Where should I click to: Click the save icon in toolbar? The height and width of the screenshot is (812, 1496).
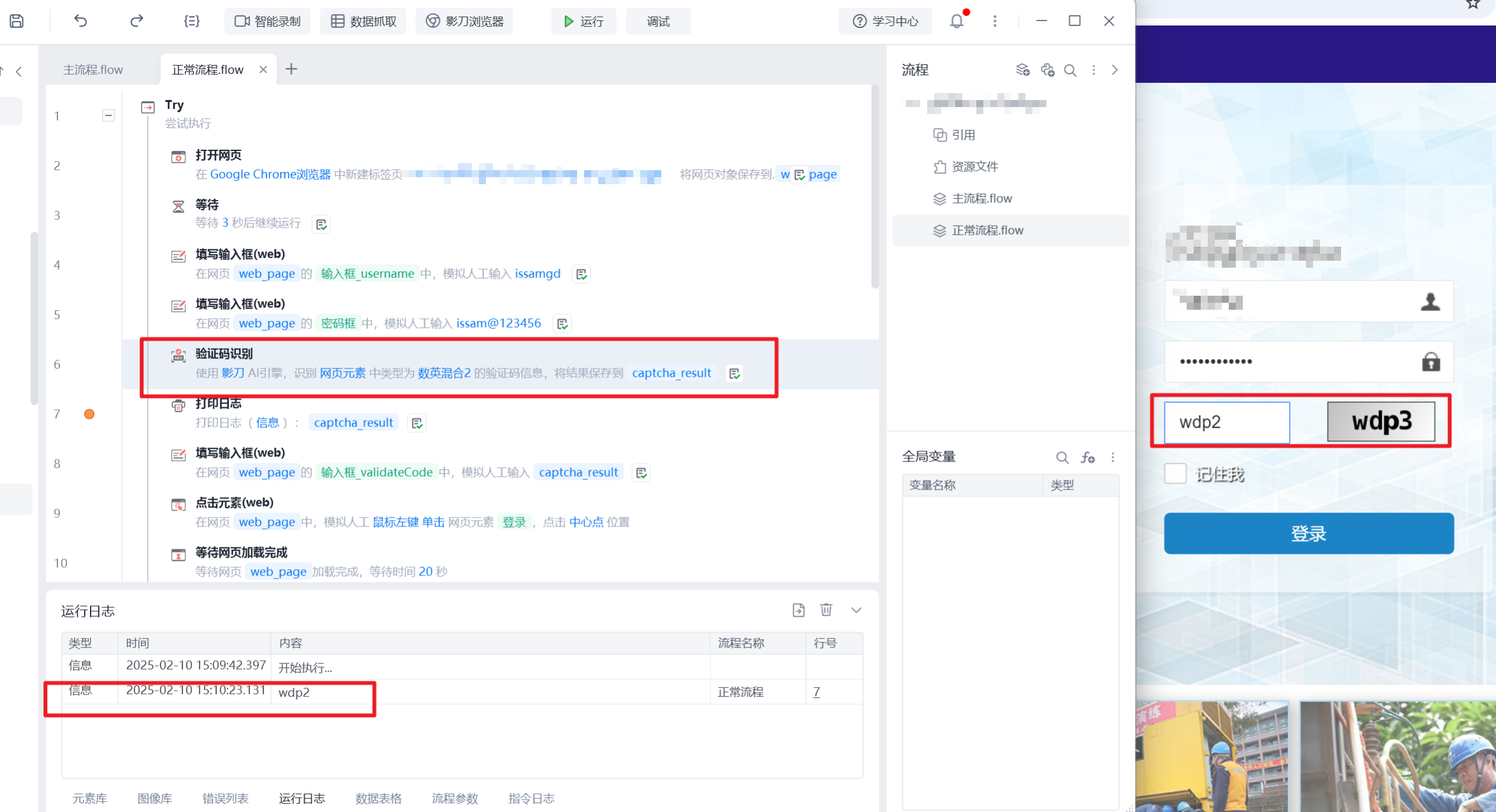[x=17, y=21]
